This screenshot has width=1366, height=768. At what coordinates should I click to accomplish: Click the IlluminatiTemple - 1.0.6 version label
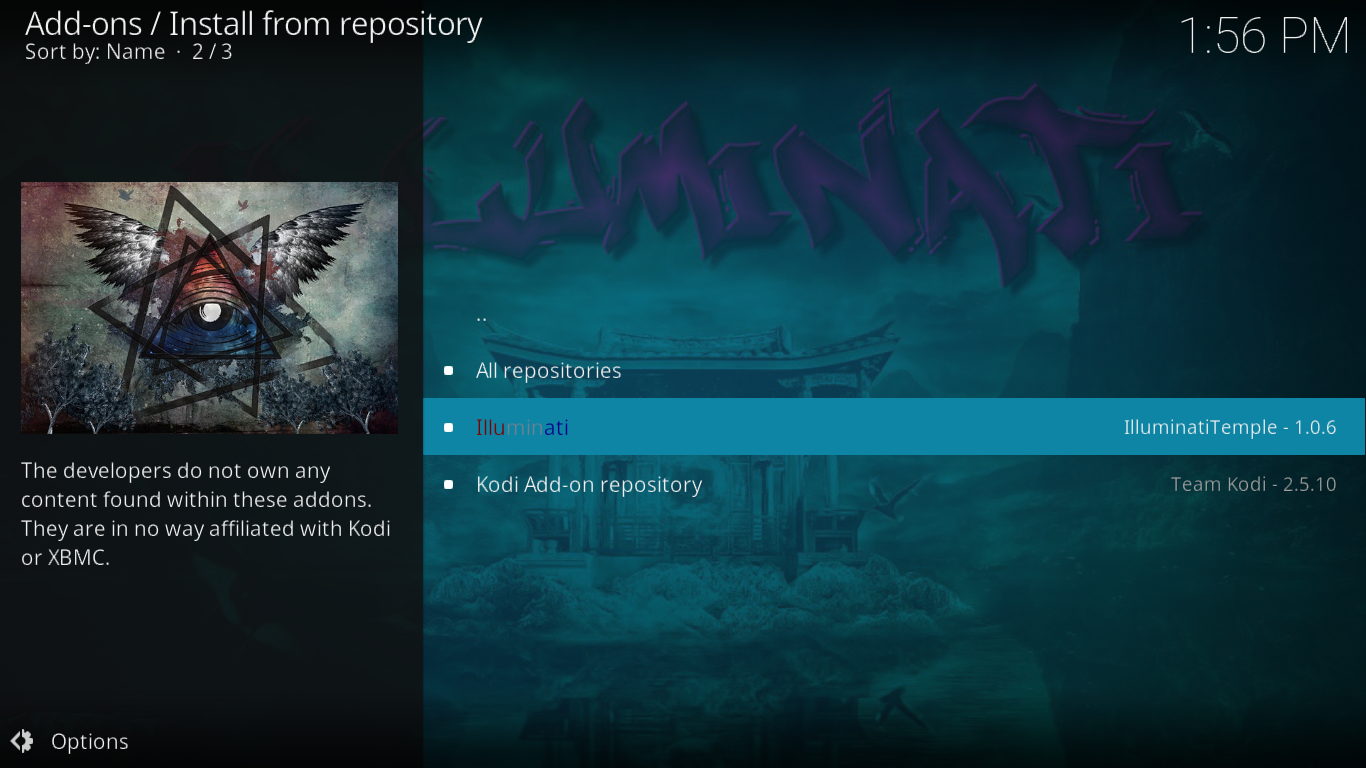(x=1230, y=428)
